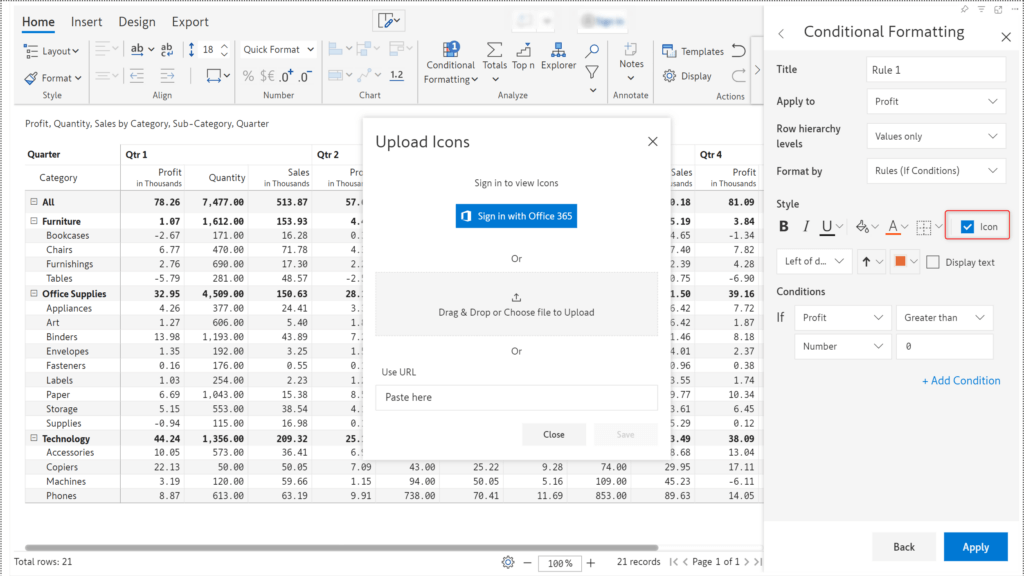Launch the Explorer tool
1024x576 pixels.
tap(558, 57)
